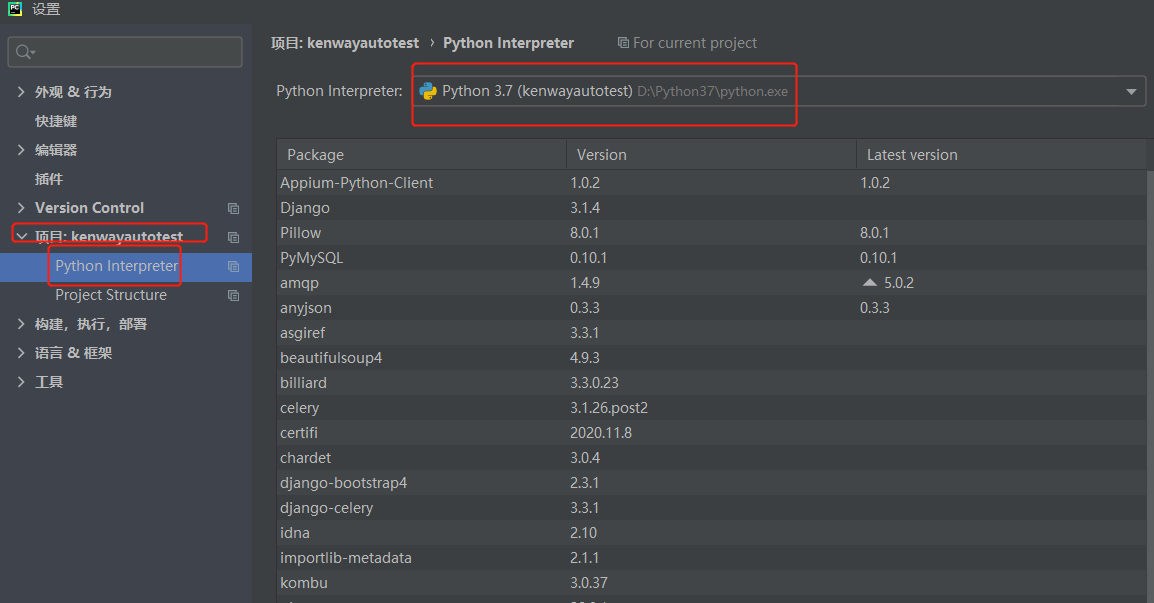Select the certifi package row

pos(712,433)
